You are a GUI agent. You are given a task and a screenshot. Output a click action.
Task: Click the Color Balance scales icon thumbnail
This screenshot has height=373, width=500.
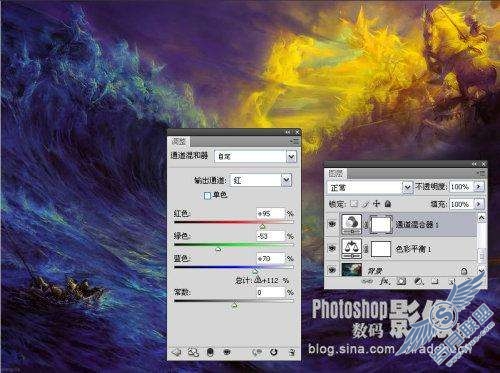(352, 248)
